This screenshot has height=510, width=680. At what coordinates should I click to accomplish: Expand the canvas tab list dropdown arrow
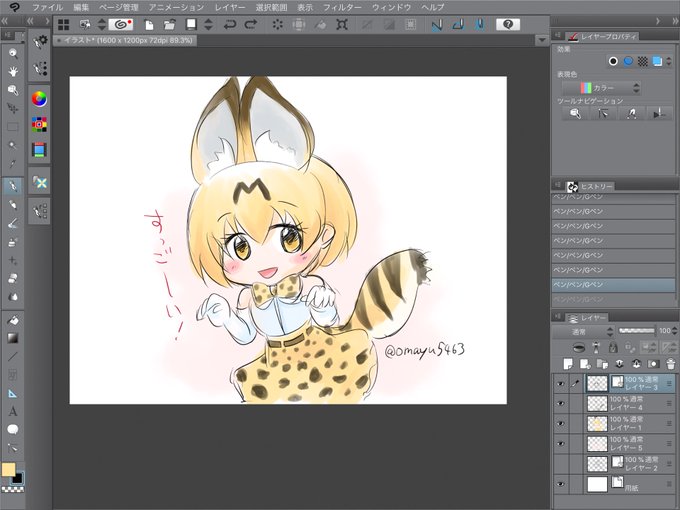[x=542, y=41]
